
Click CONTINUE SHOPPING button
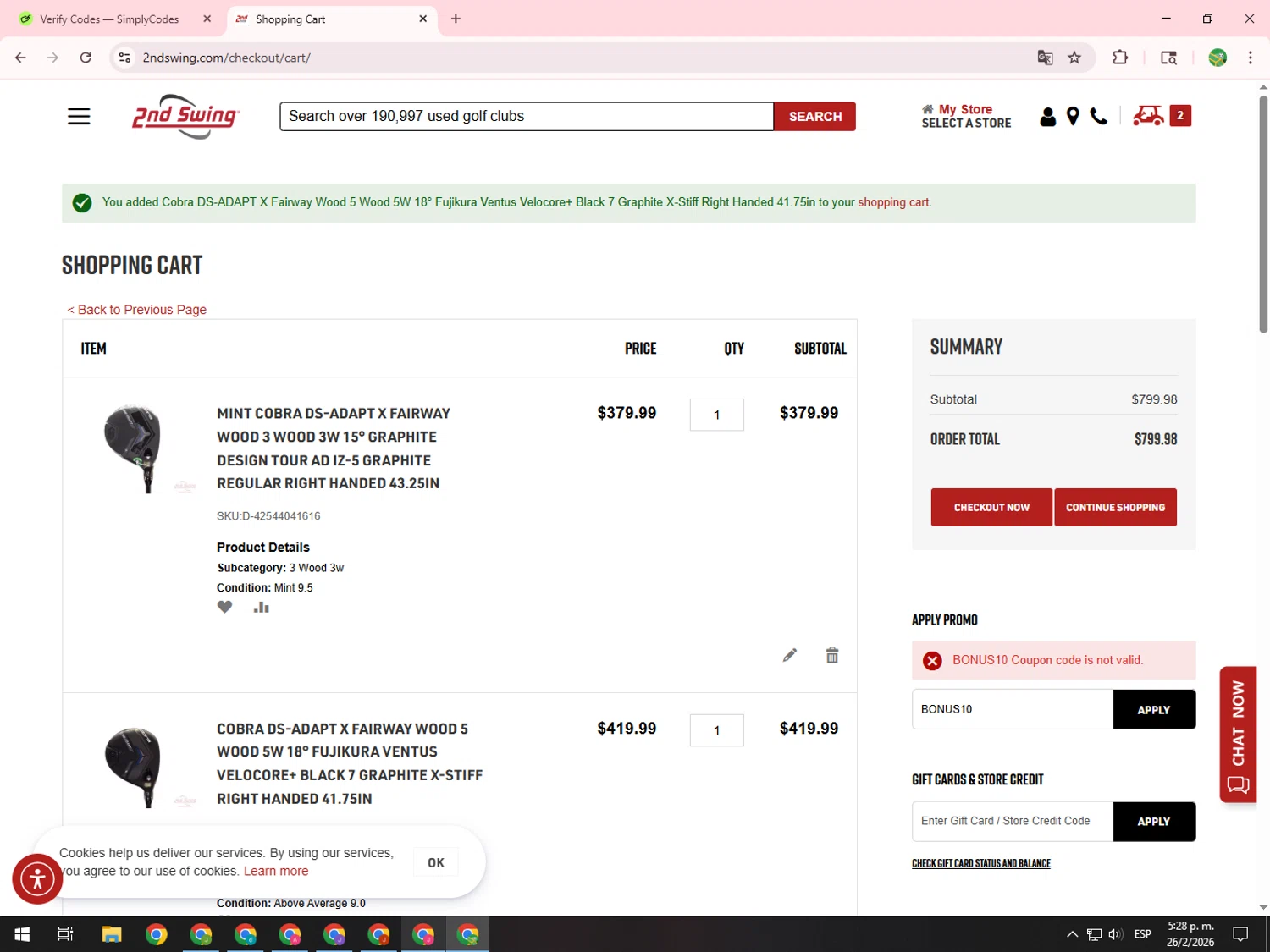coord(1115,508)
